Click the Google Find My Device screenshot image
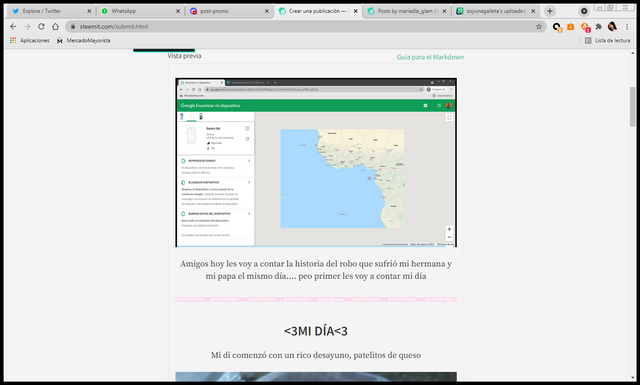Viewport: 640px width, 385px height. point(316,162)
